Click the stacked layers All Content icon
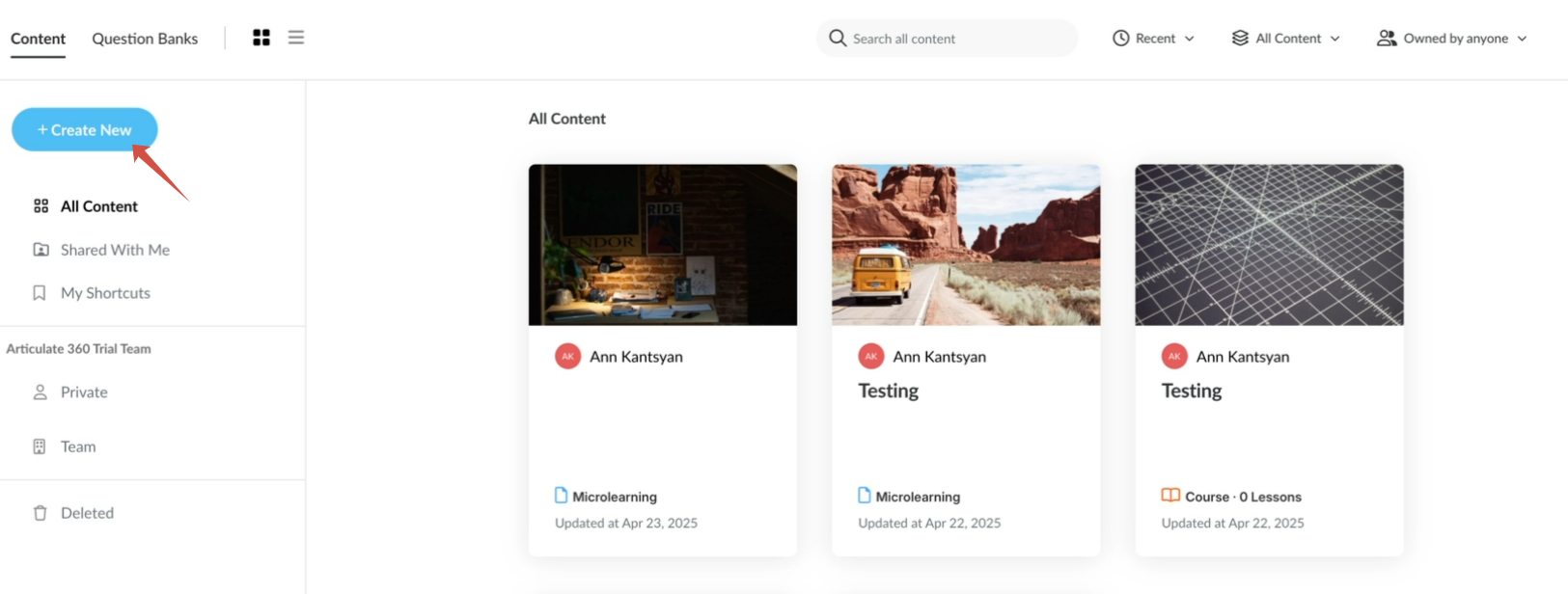 click(1240, 39)
